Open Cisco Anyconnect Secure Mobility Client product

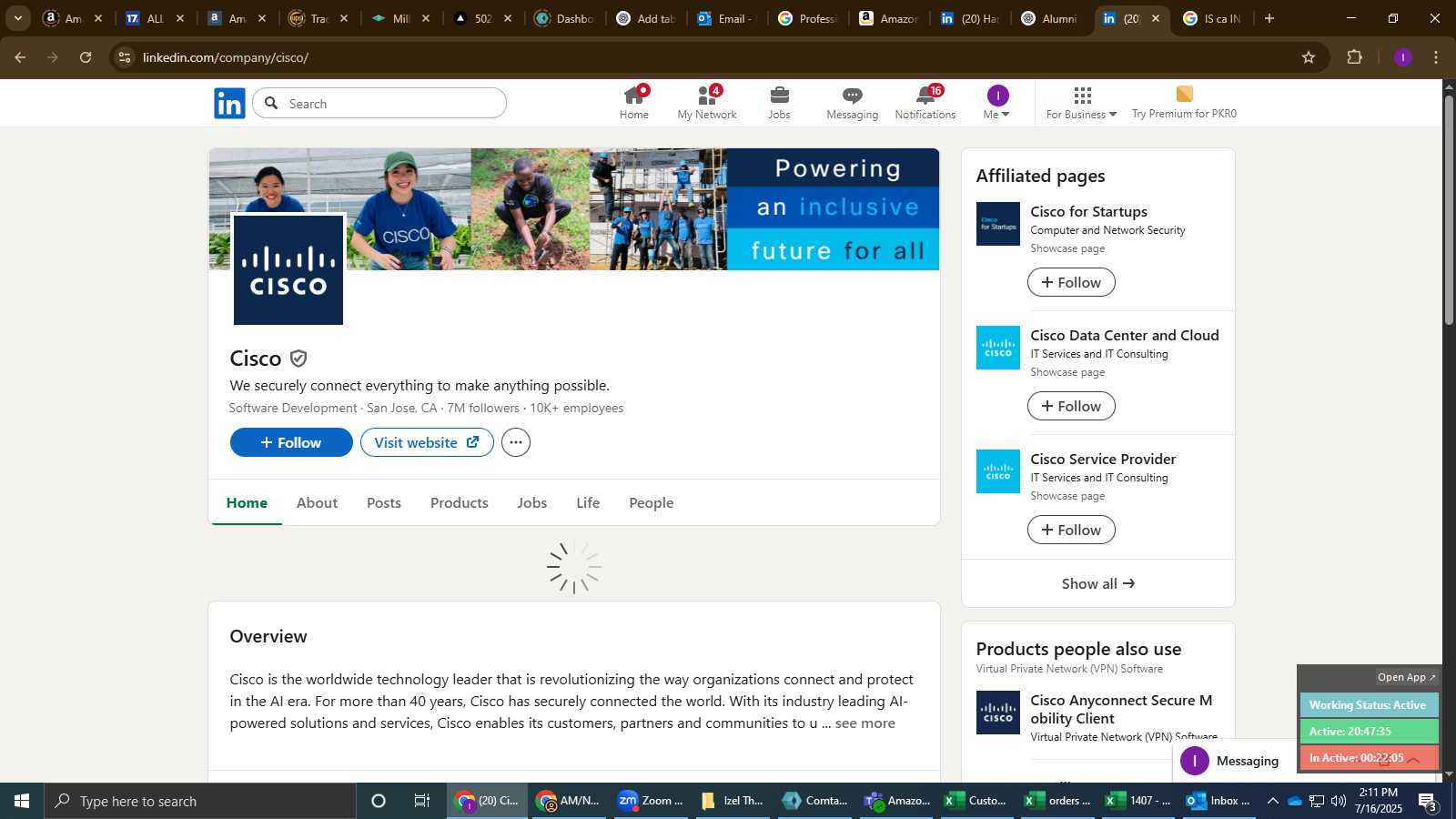click(x=1121, y=709)
